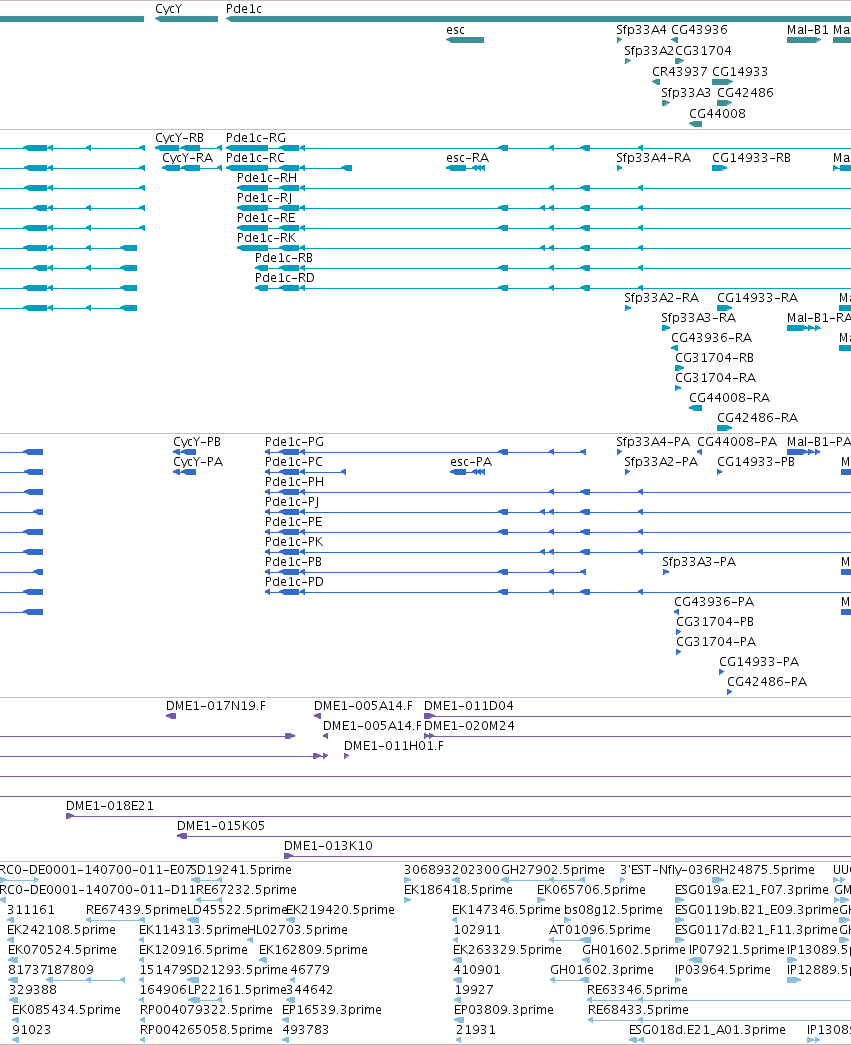This screenshot has width=851, height=1045.
Task: Click the CycY gene label
Action: tap(169, 9)
